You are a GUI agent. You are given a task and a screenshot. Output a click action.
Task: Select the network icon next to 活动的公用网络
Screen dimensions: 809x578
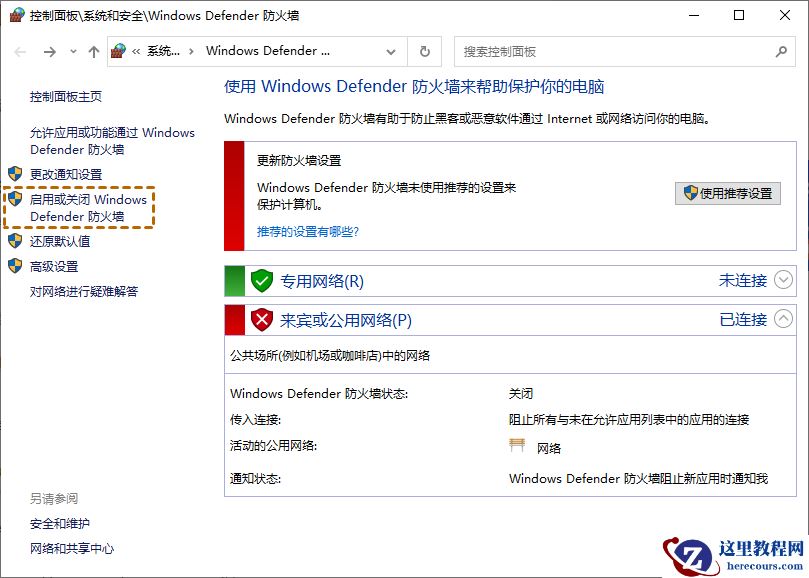pos(516,446)
